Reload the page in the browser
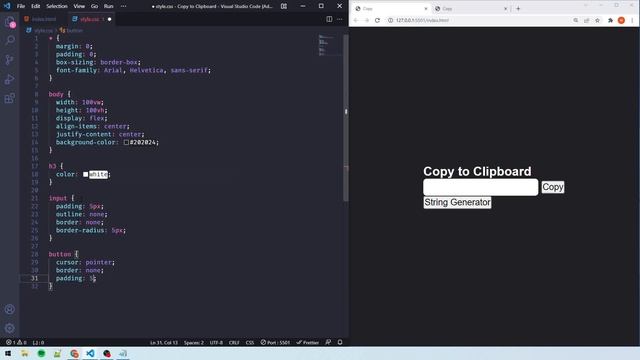This screenshot has width=640, height=360. [x=377, y=20]
